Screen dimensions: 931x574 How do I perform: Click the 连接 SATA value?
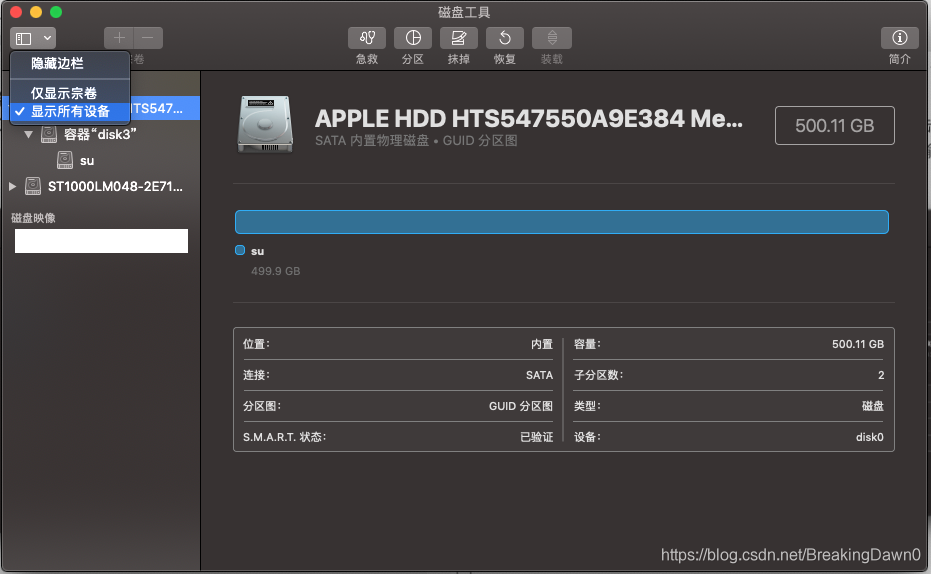click(539, 375)
